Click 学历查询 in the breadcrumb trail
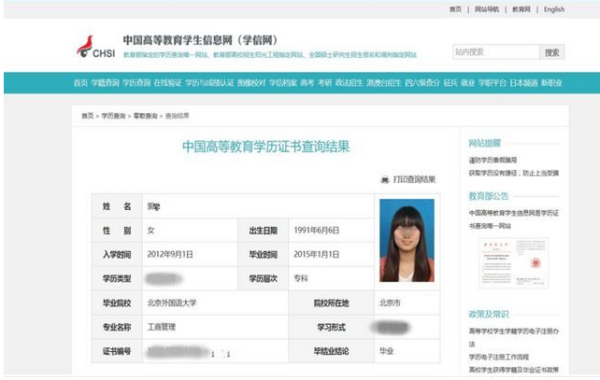This screenshot has width=600, height=380. tap(113, 116)
